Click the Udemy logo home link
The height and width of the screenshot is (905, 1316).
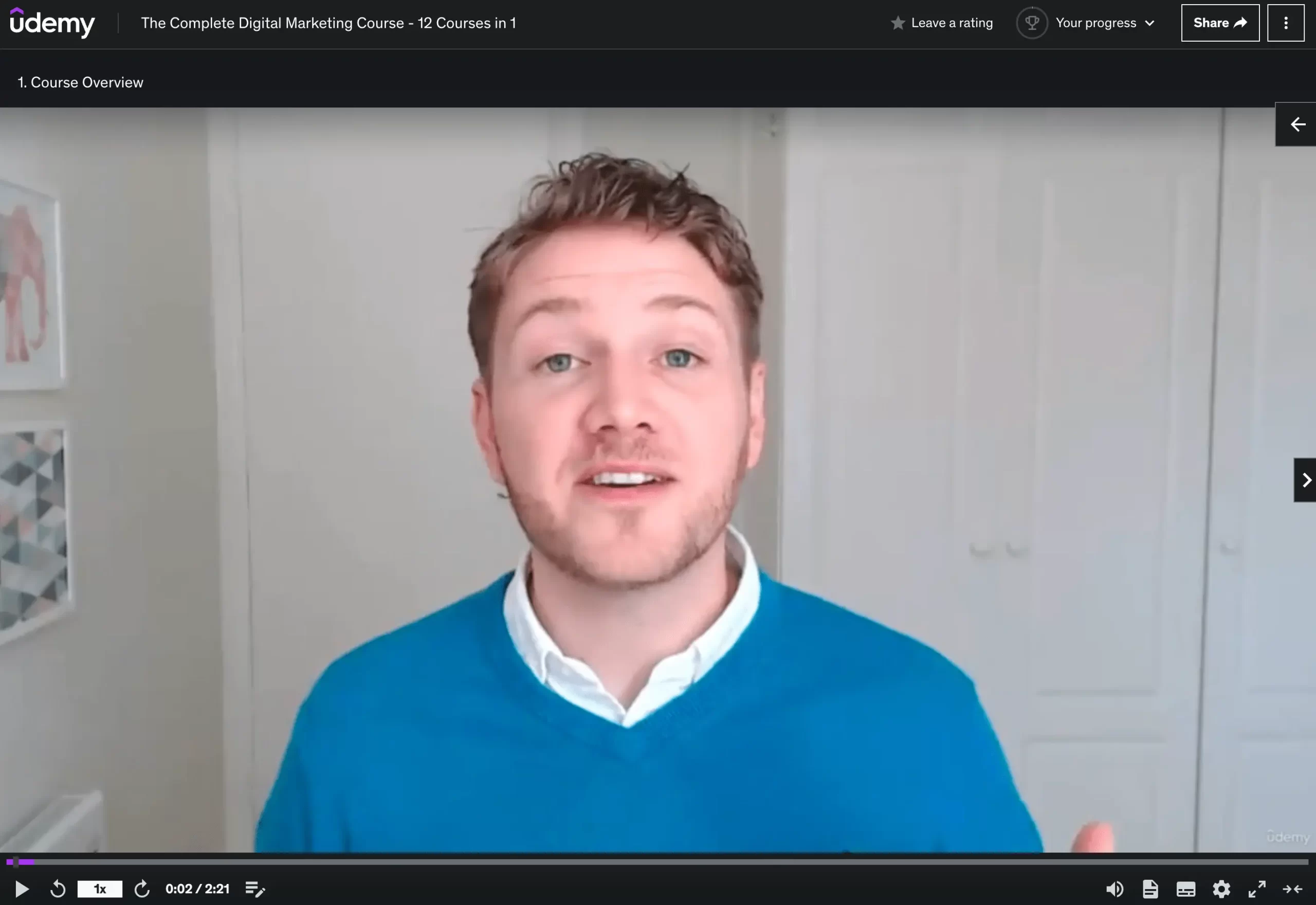(x=52, y=23)
